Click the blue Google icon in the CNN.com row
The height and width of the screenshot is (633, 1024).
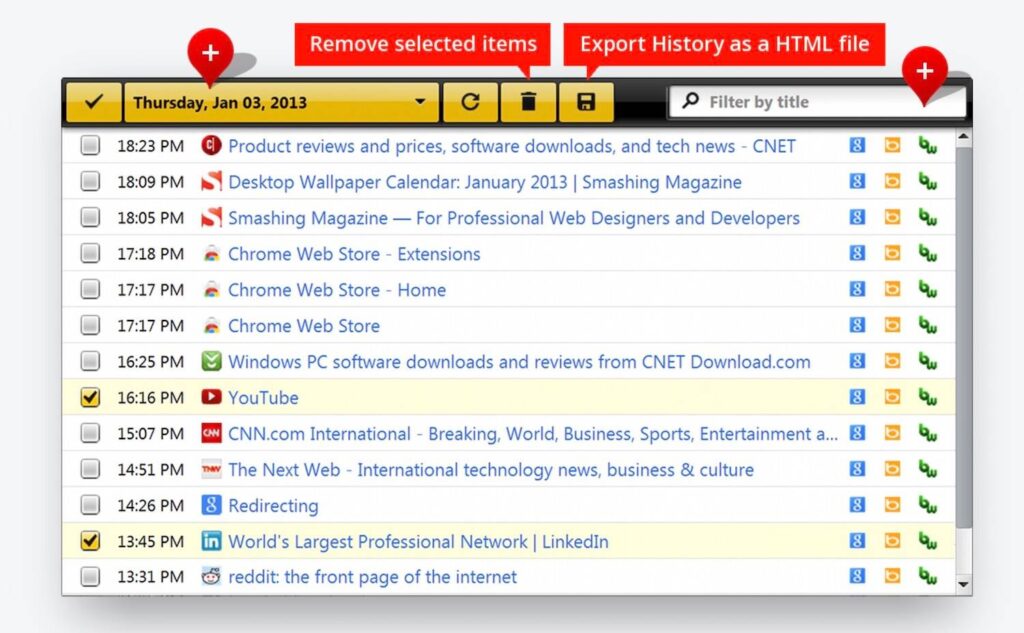(857, 432)
